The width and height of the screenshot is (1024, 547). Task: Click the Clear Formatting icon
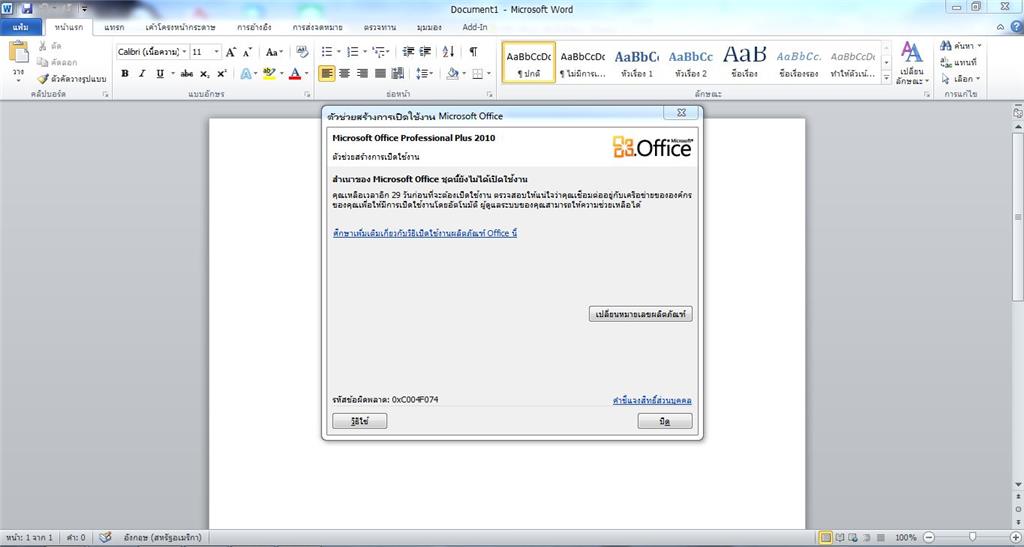(302, 52)
